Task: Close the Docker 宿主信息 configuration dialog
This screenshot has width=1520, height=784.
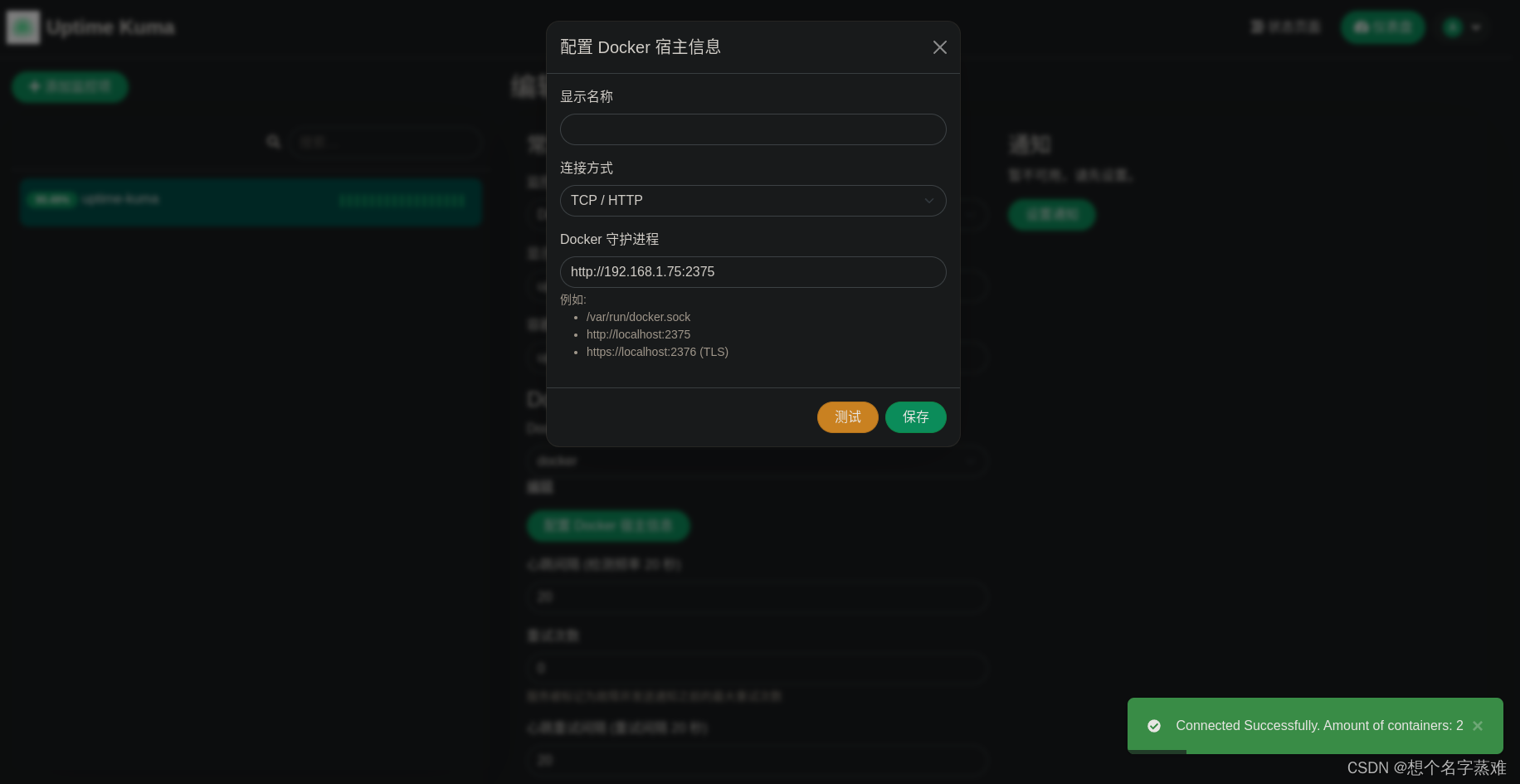Action: point(939,47)
